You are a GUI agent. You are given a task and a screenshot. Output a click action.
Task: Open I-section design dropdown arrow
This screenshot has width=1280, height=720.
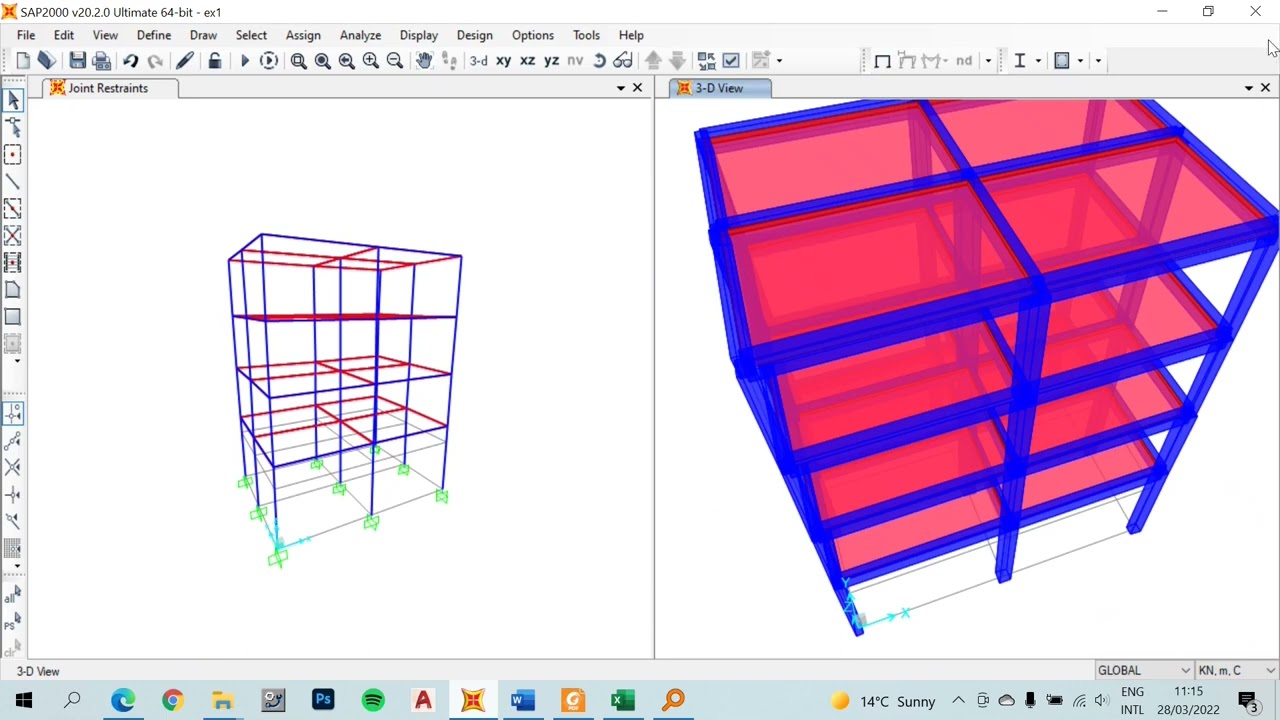pyautogui.click(x=1038, y=61)
